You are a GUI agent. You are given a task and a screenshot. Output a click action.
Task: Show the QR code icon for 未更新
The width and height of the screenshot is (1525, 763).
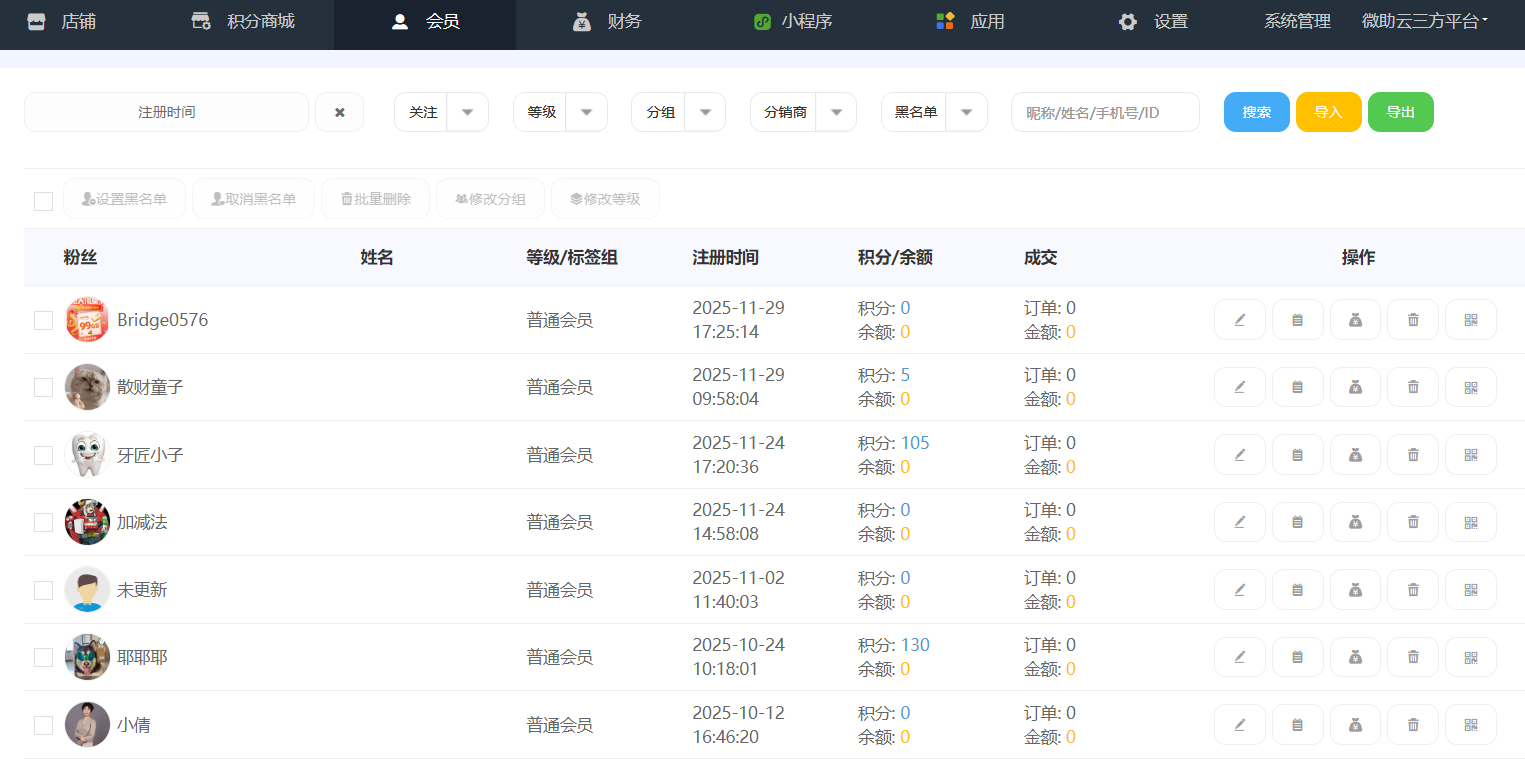point(1470,590)
